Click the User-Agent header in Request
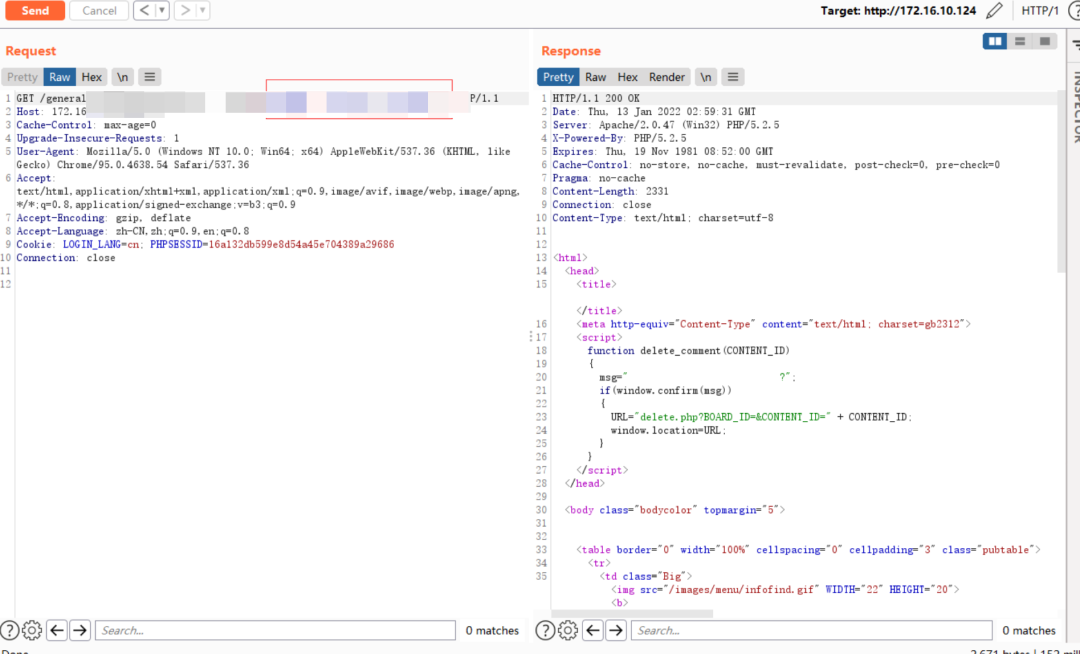The width and height of the screenshot is (1080, 654). [x=264, y=158]
